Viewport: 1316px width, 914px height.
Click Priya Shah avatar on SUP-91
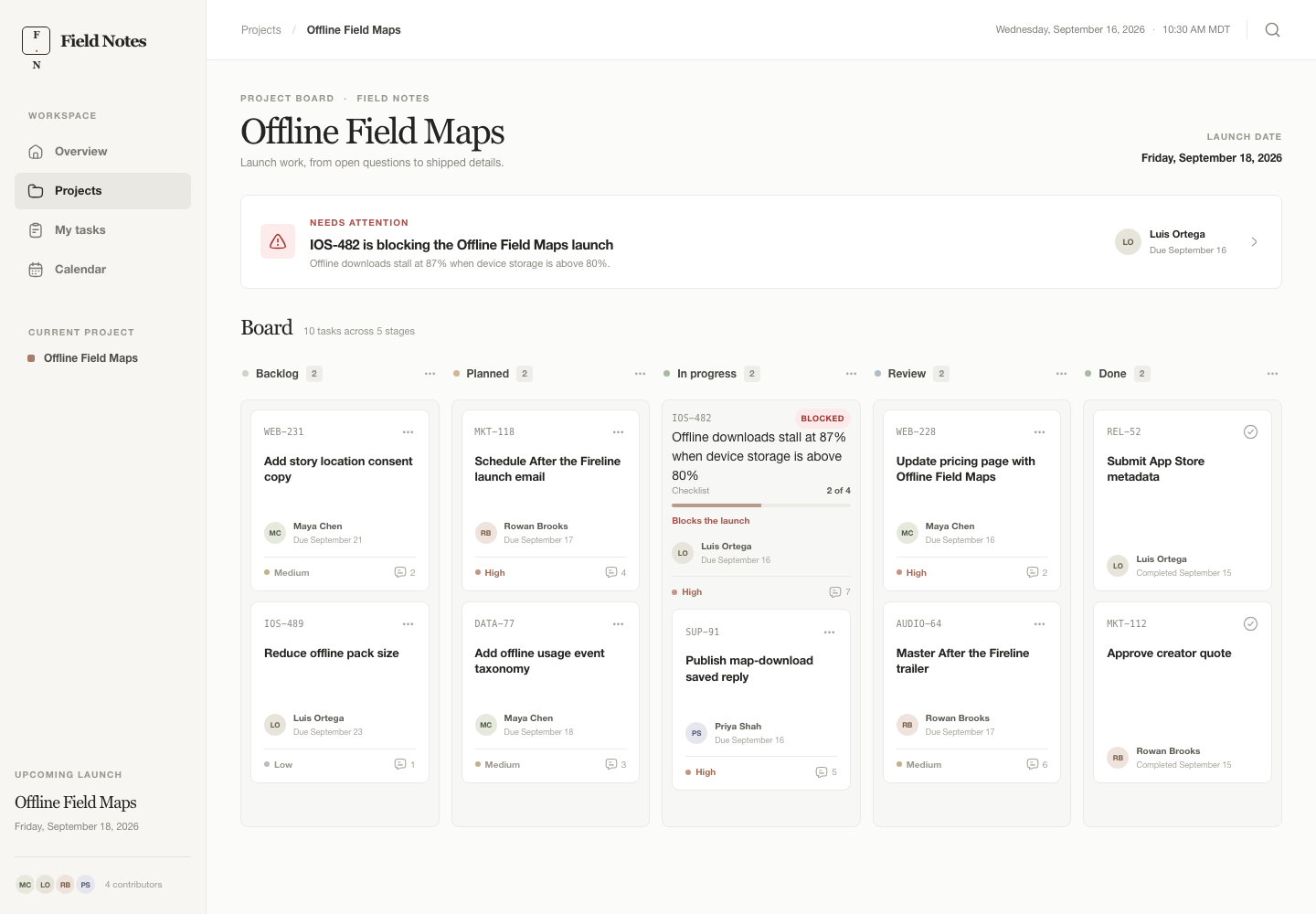point(696,733)
